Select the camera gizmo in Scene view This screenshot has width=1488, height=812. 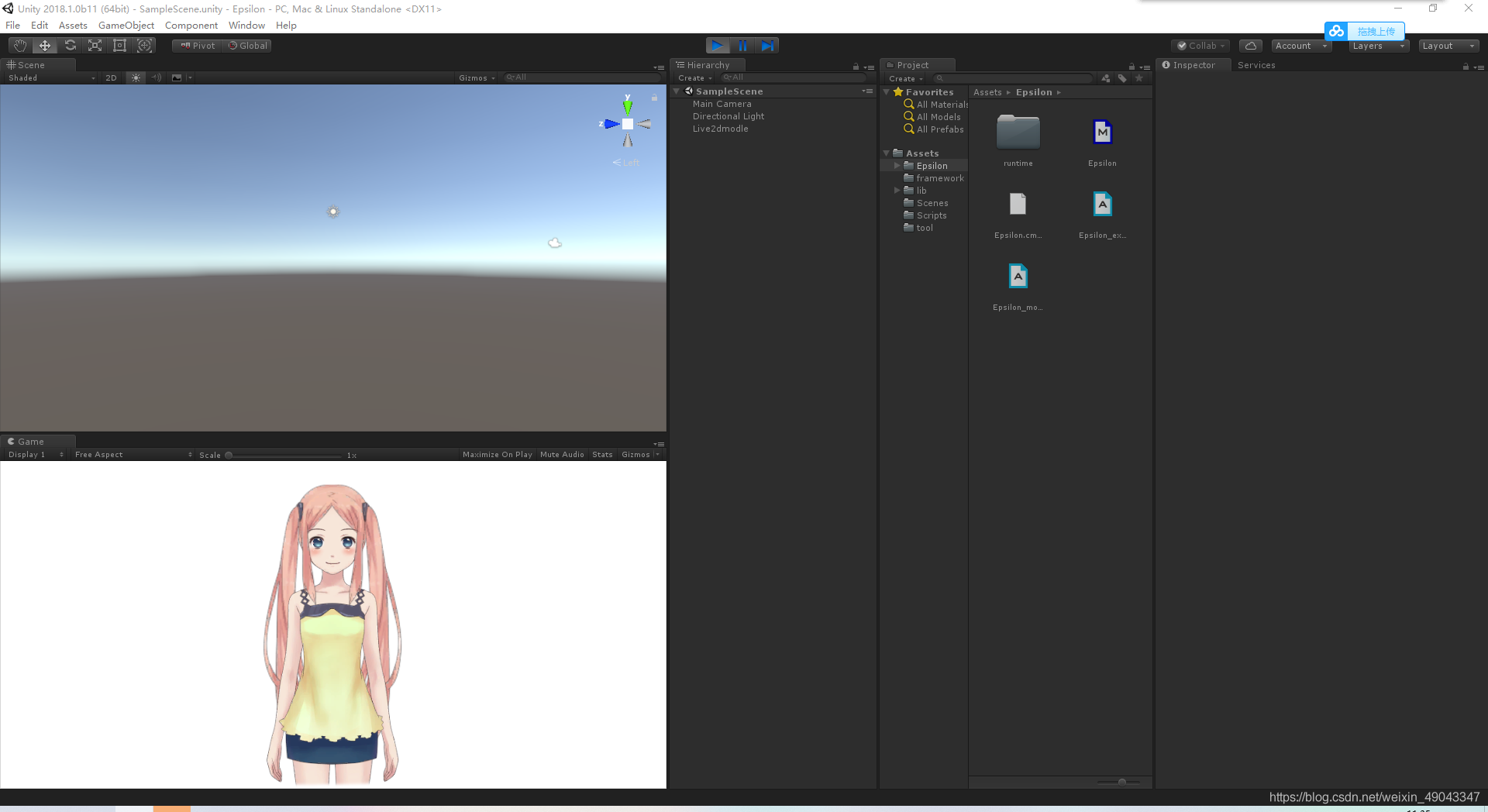coord(555,243)
